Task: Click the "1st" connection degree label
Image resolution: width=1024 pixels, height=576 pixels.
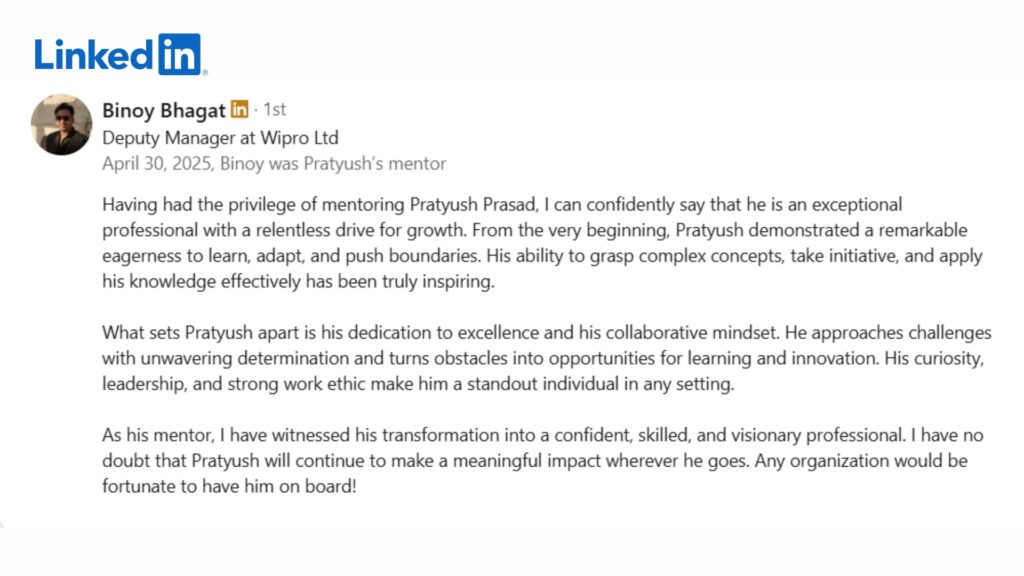Action: pyautogui.click(x=274, y=111)
